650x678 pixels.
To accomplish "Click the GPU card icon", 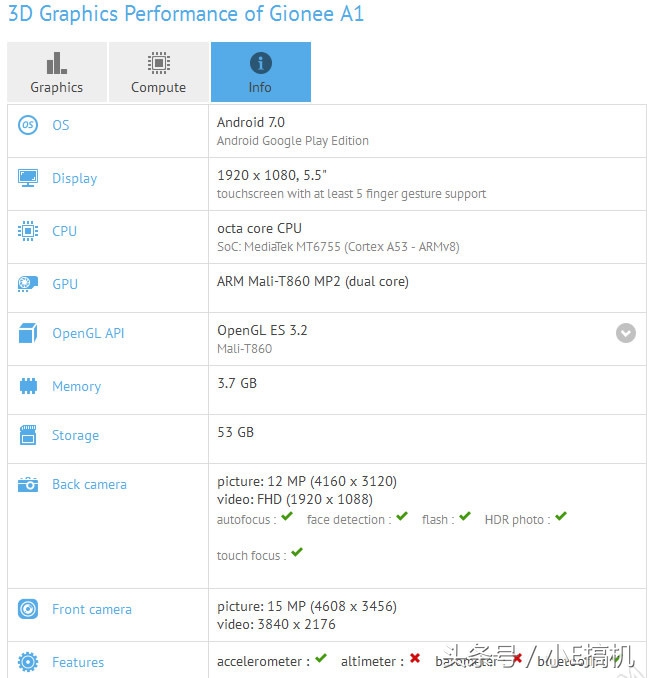I will (x=28, y=284).
